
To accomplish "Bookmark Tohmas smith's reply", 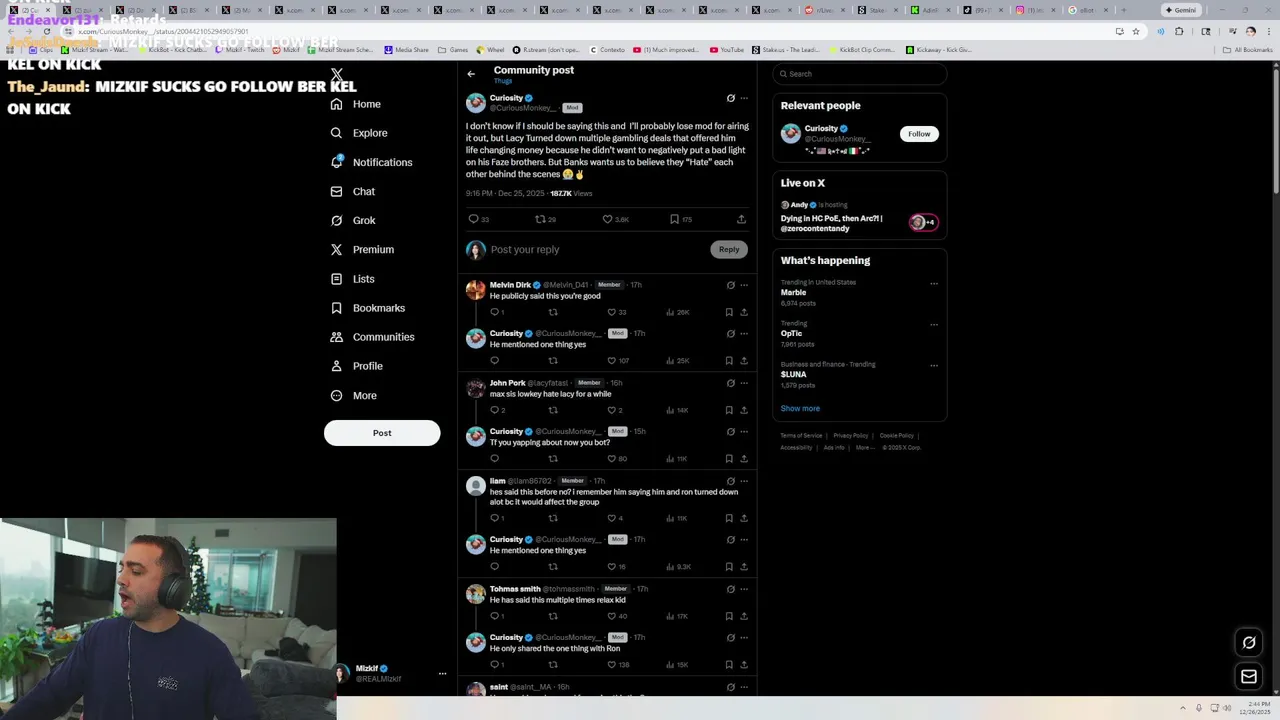I will (729, 616).
